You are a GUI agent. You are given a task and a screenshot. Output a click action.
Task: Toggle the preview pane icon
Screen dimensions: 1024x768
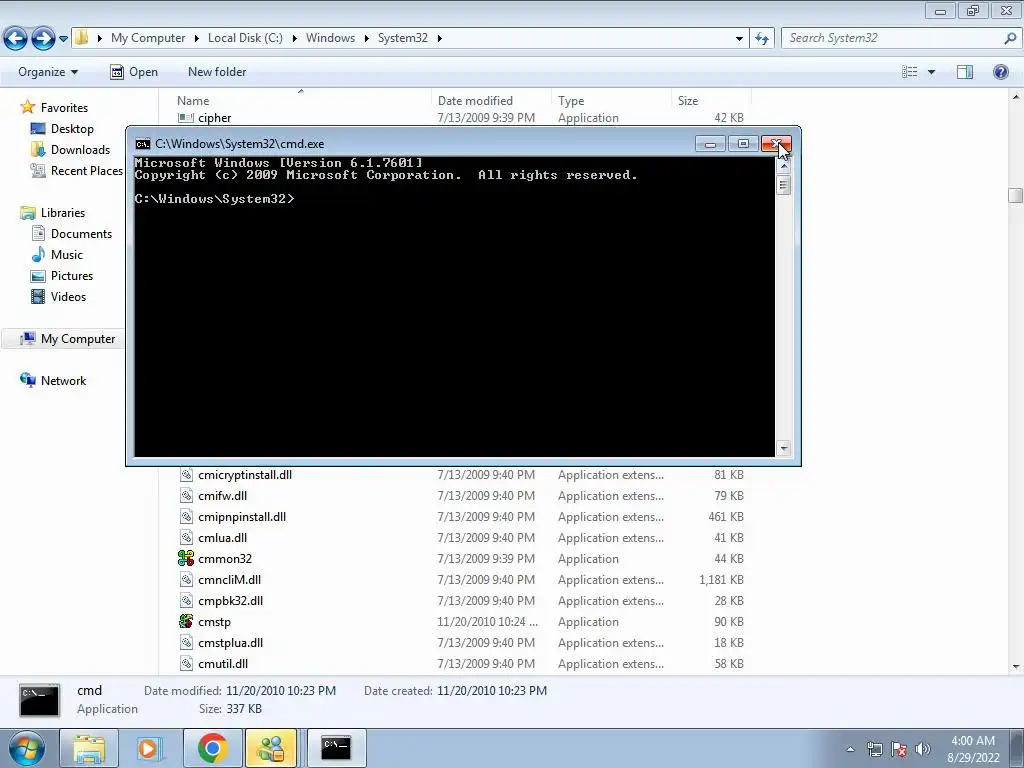(965, 72)
